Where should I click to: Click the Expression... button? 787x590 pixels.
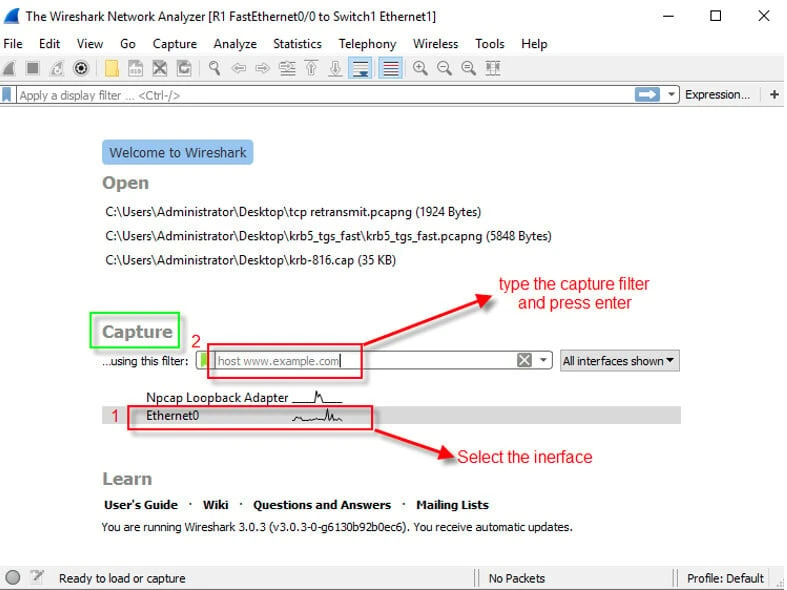717,94
